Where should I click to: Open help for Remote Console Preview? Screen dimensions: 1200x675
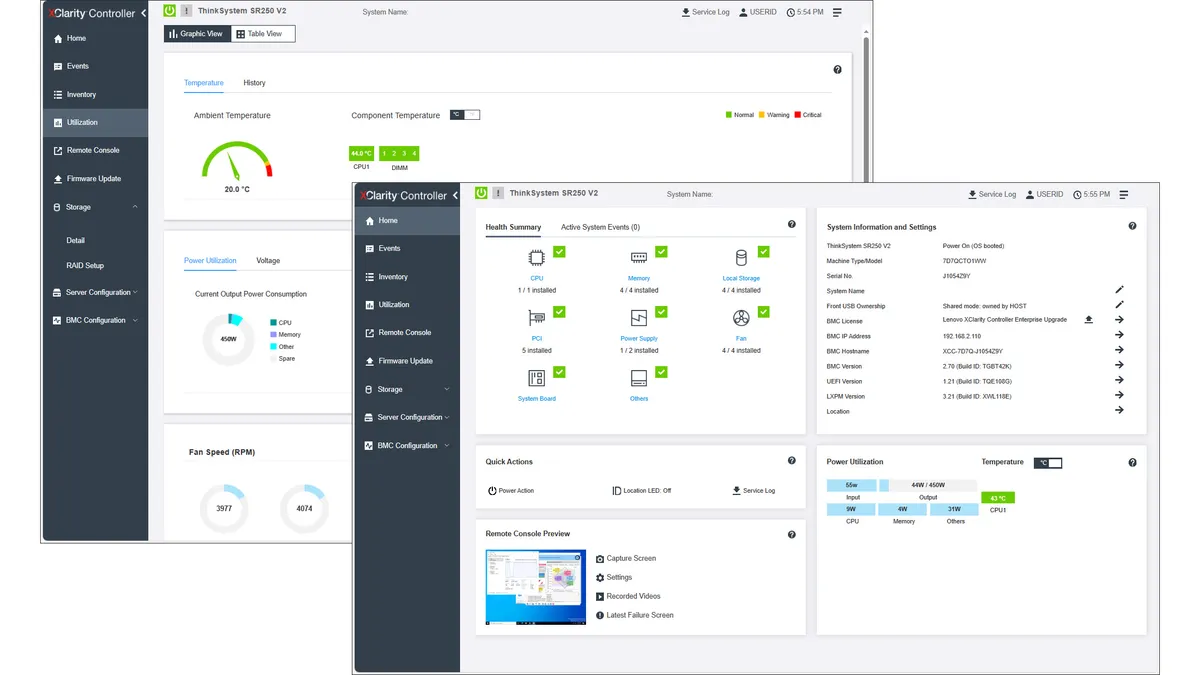792,534
